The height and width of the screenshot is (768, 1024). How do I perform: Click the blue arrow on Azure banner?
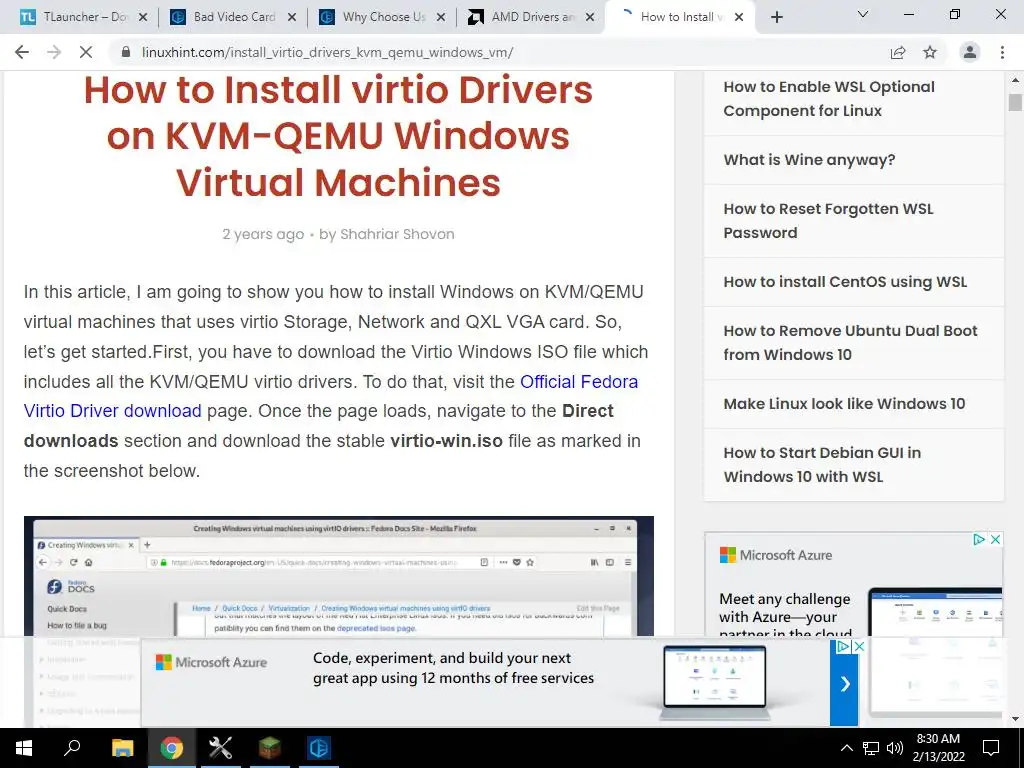[x=844, y=684]
